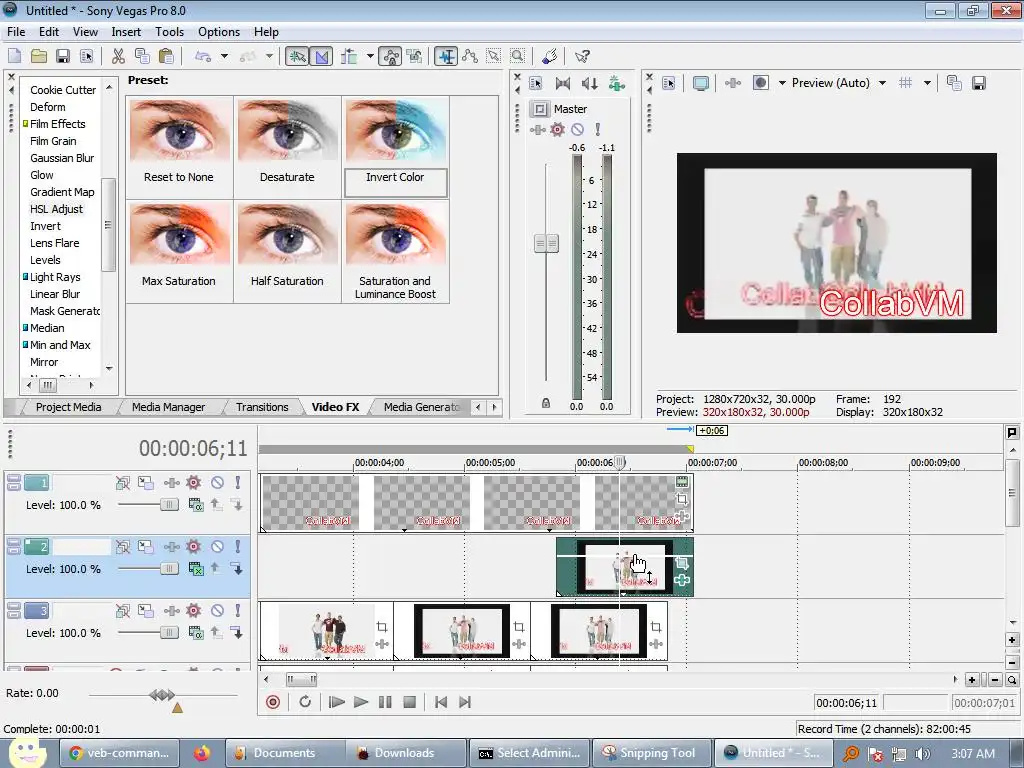The image size is (1024, 768).
Task: Switch to the Transitions tab
Action: click(262, 407)
